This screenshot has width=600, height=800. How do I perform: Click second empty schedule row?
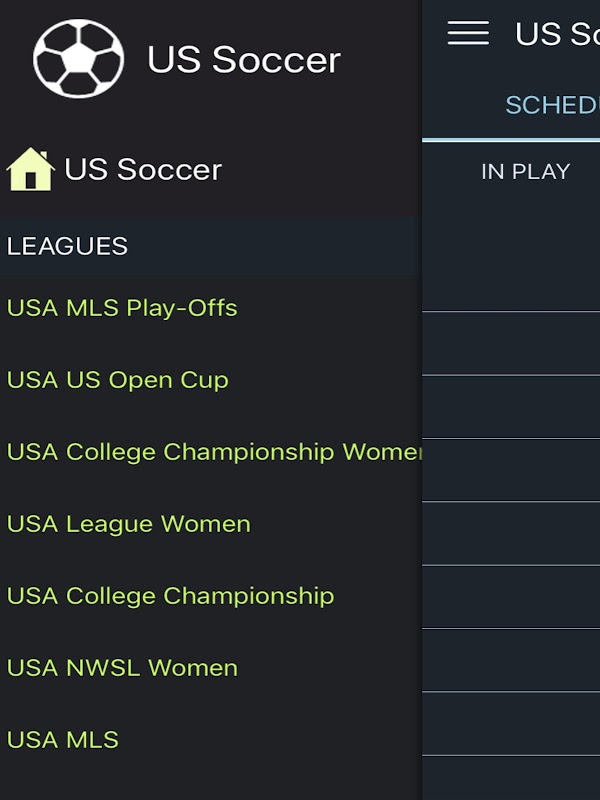pyautogui.click(x=511, y=343)
